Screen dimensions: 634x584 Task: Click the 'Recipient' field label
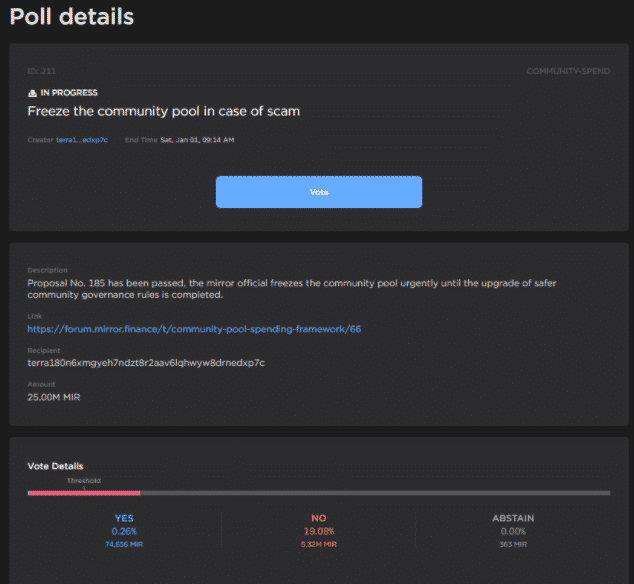tap(44, 350)
